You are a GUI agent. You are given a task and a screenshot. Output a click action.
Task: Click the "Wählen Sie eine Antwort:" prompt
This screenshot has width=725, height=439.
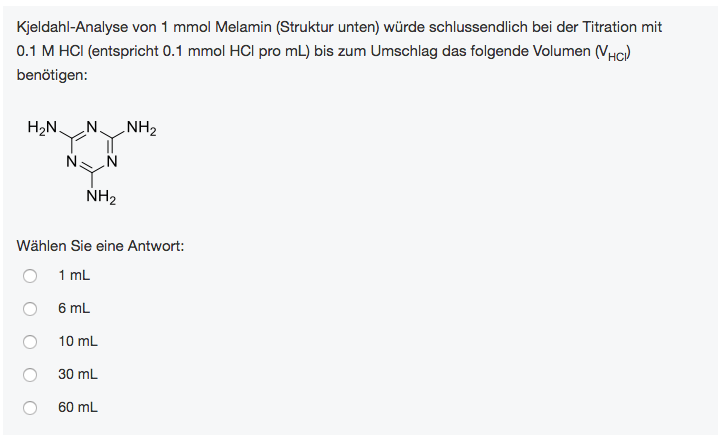pos(100,246)
